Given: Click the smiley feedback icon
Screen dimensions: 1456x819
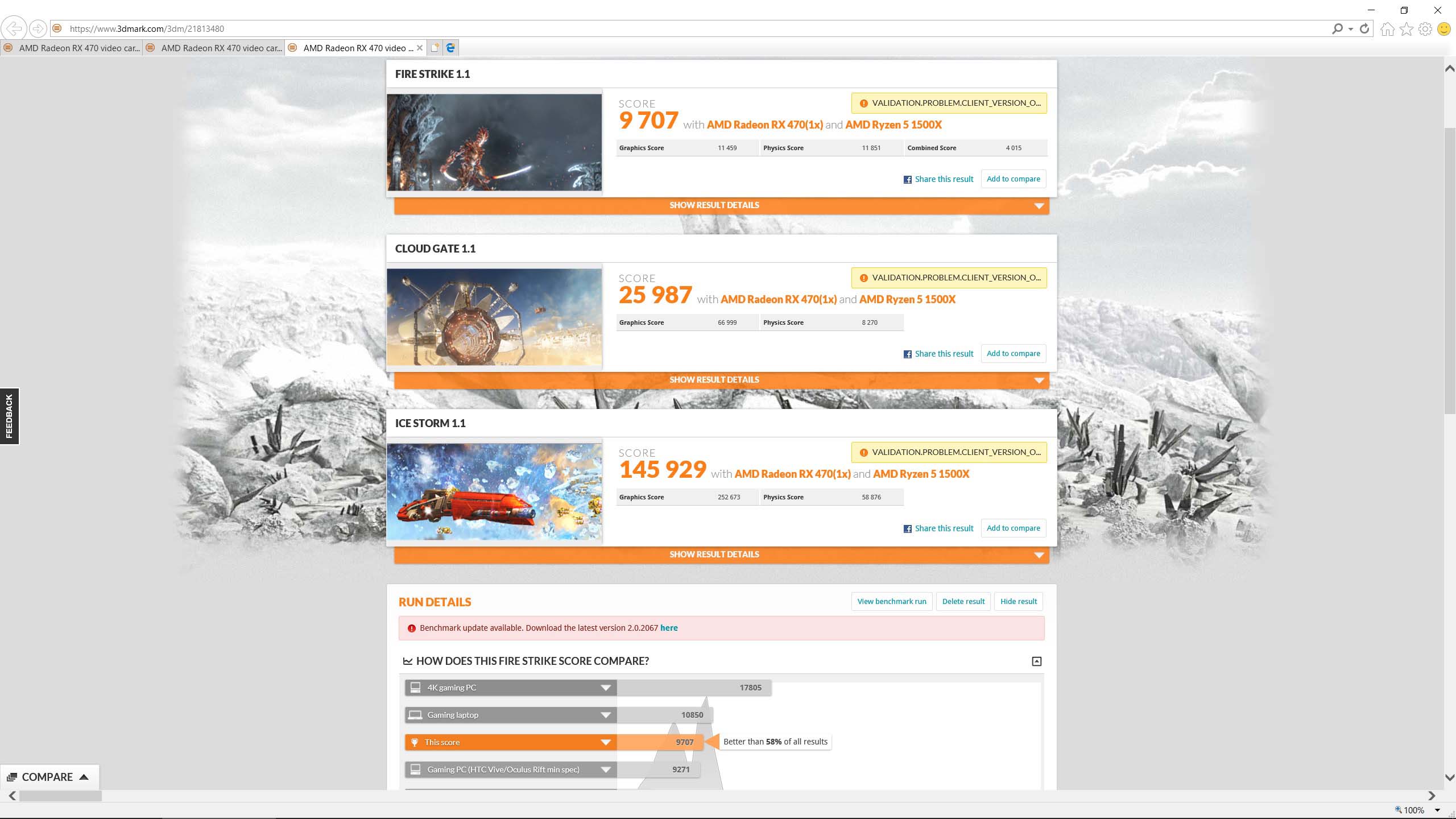Looking at the screenshot, I should tap(1444, 29).
